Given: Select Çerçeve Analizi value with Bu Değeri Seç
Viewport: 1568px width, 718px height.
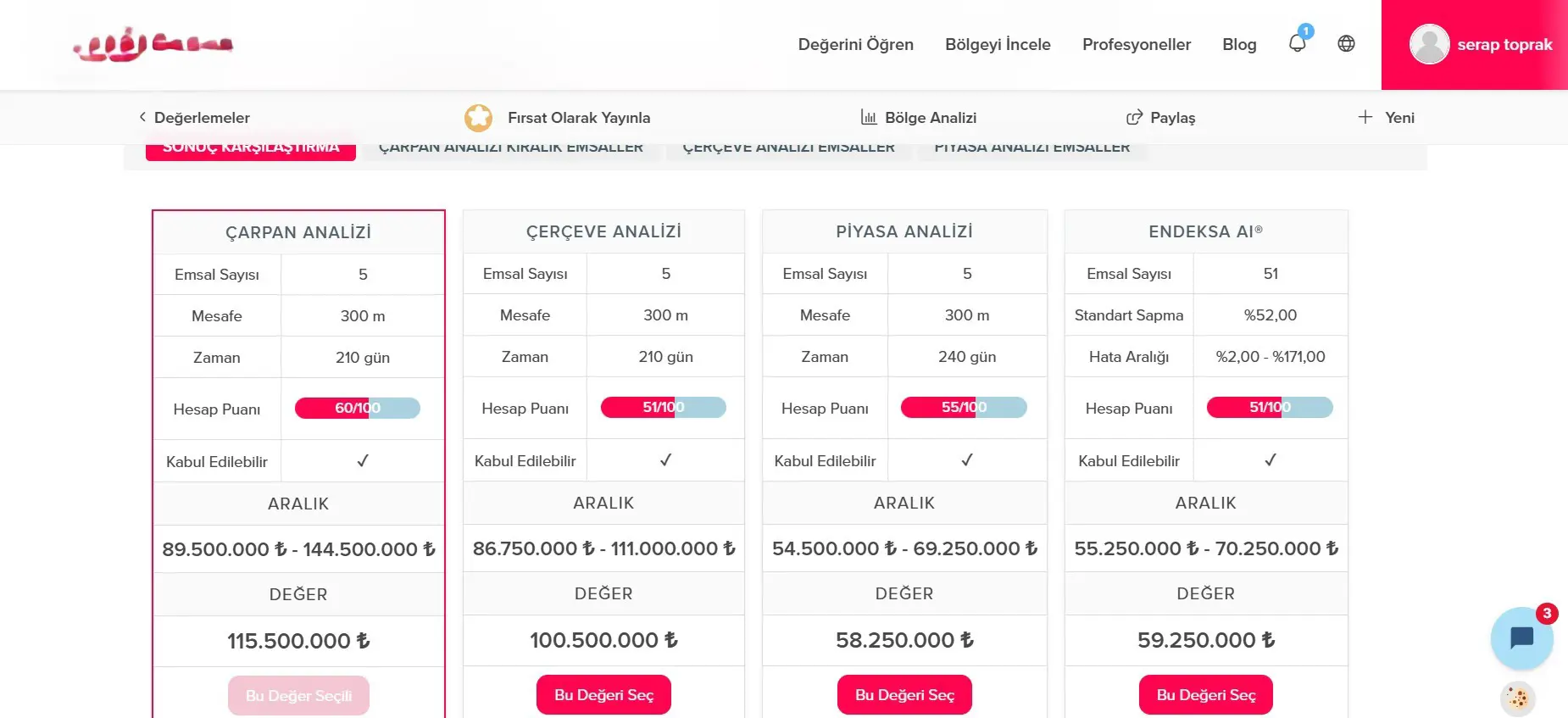Looking at the screenshot, I should [x=603, y=695].
